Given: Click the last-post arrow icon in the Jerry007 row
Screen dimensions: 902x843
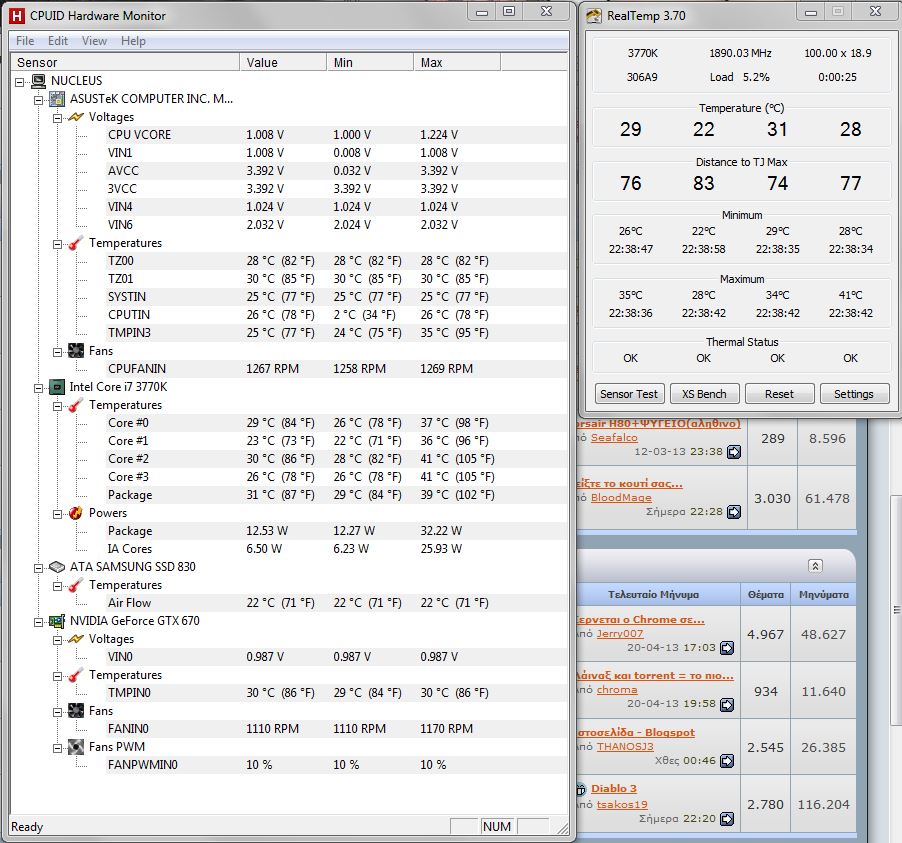Looking at the screenshot, I should [727, 648].
